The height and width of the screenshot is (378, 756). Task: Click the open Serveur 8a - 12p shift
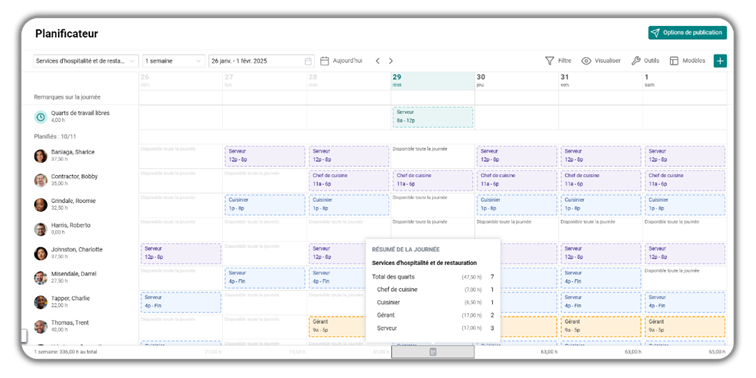tap(432, 117)
